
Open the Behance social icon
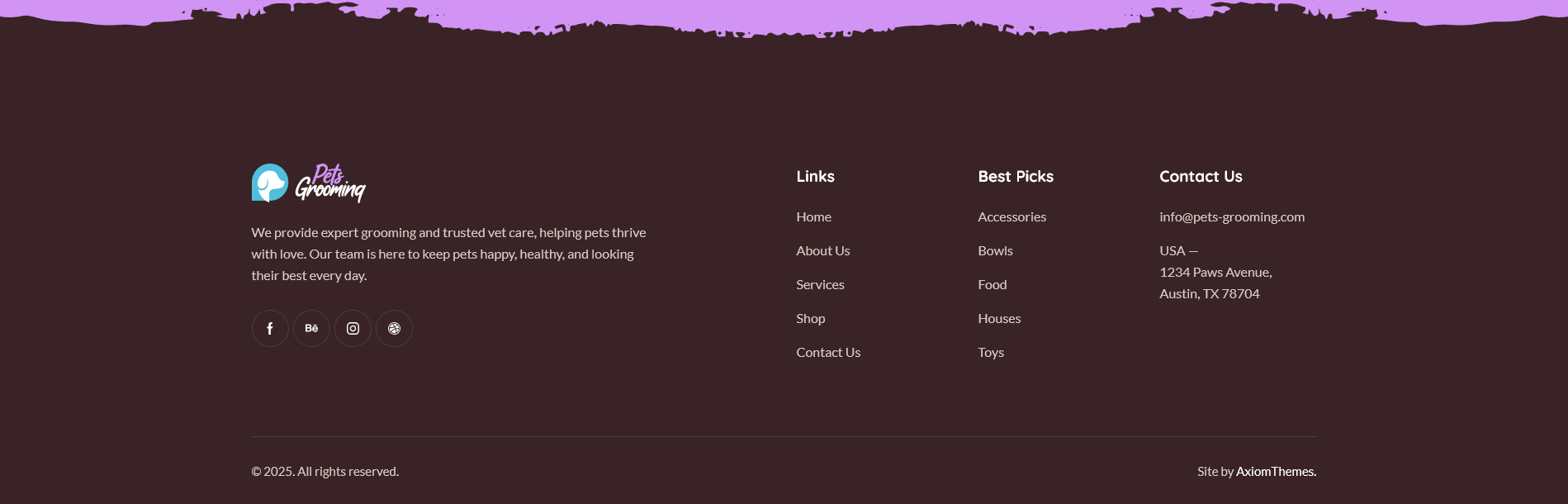(311, 329)
